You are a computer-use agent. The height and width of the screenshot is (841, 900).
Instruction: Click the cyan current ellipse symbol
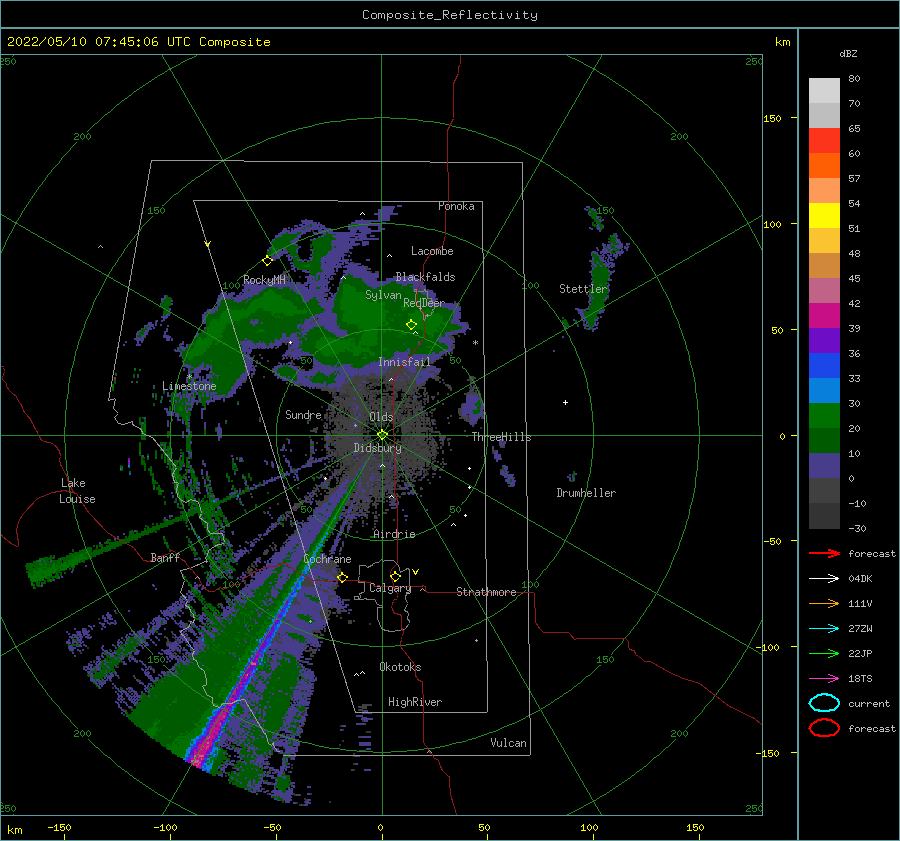[x=824, y=703]
